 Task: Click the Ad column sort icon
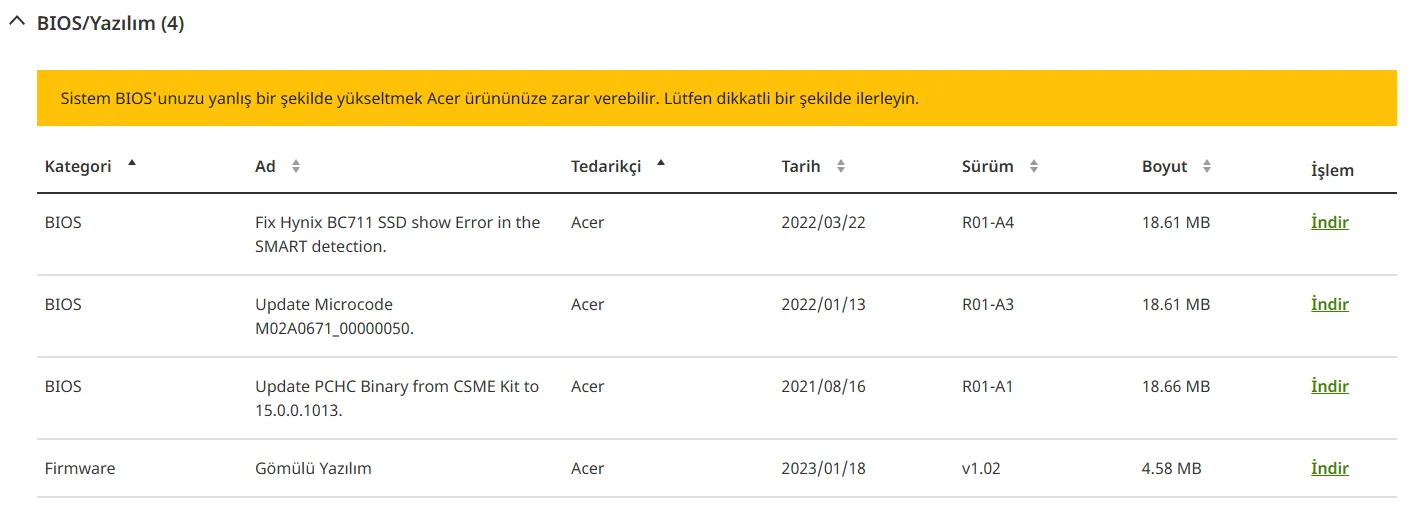coord(295,167)
